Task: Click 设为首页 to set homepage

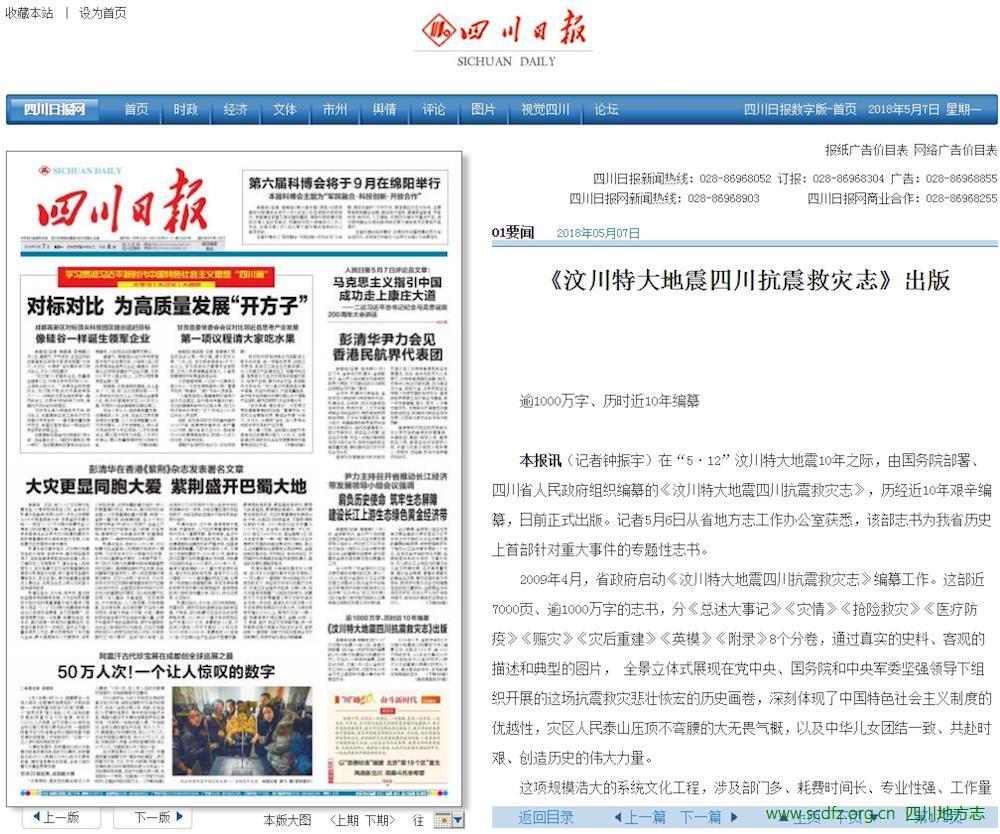Action: pos(103,13)
